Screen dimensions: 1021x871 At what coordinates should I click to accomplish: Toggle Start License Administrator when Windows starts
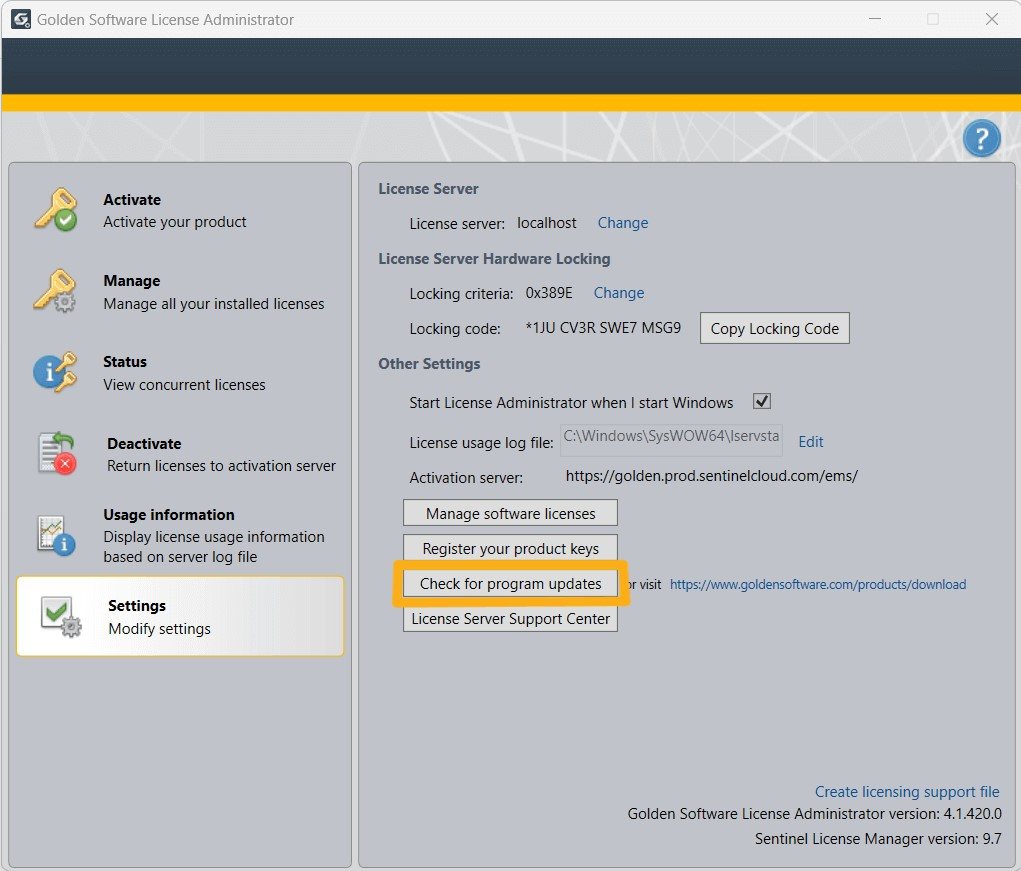coord(761,400)
